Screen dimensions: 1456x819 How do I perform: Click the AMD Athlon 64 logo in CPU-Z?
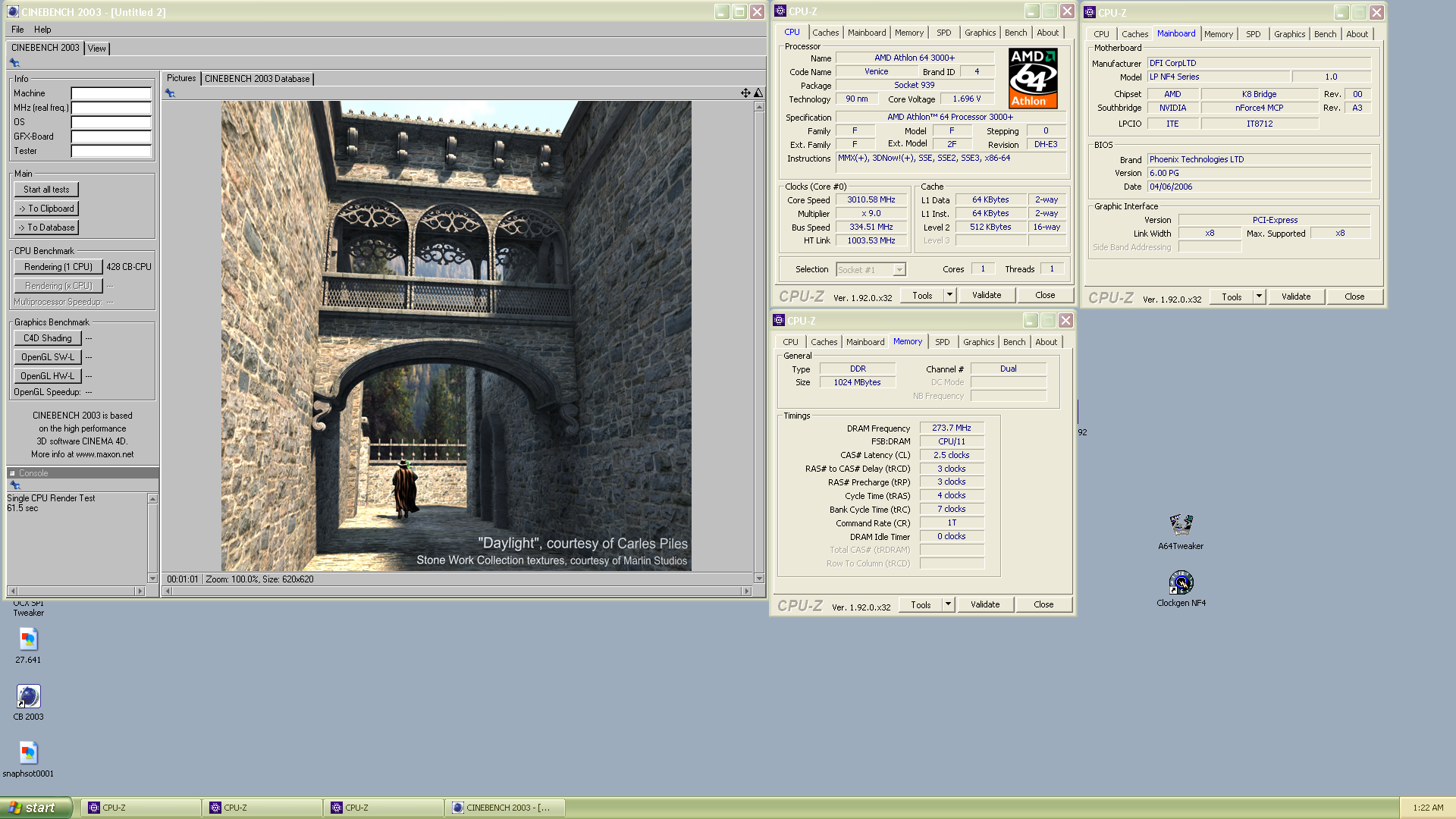[x=1033, y=78]
